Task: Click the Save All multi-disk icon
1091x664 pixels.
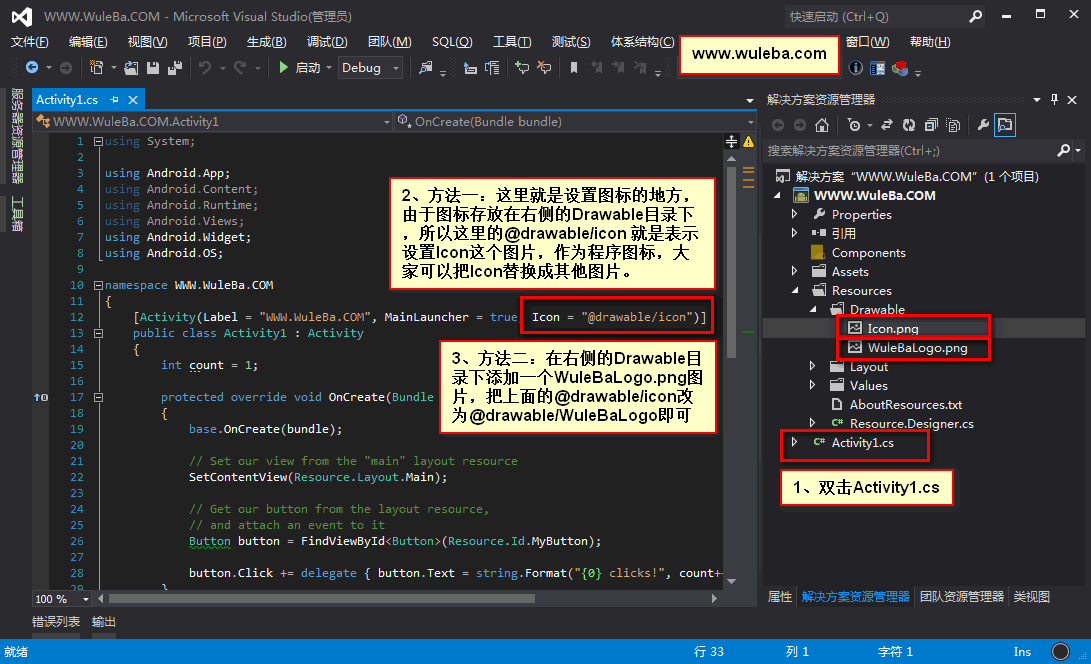Action: (x=175, y=67)
